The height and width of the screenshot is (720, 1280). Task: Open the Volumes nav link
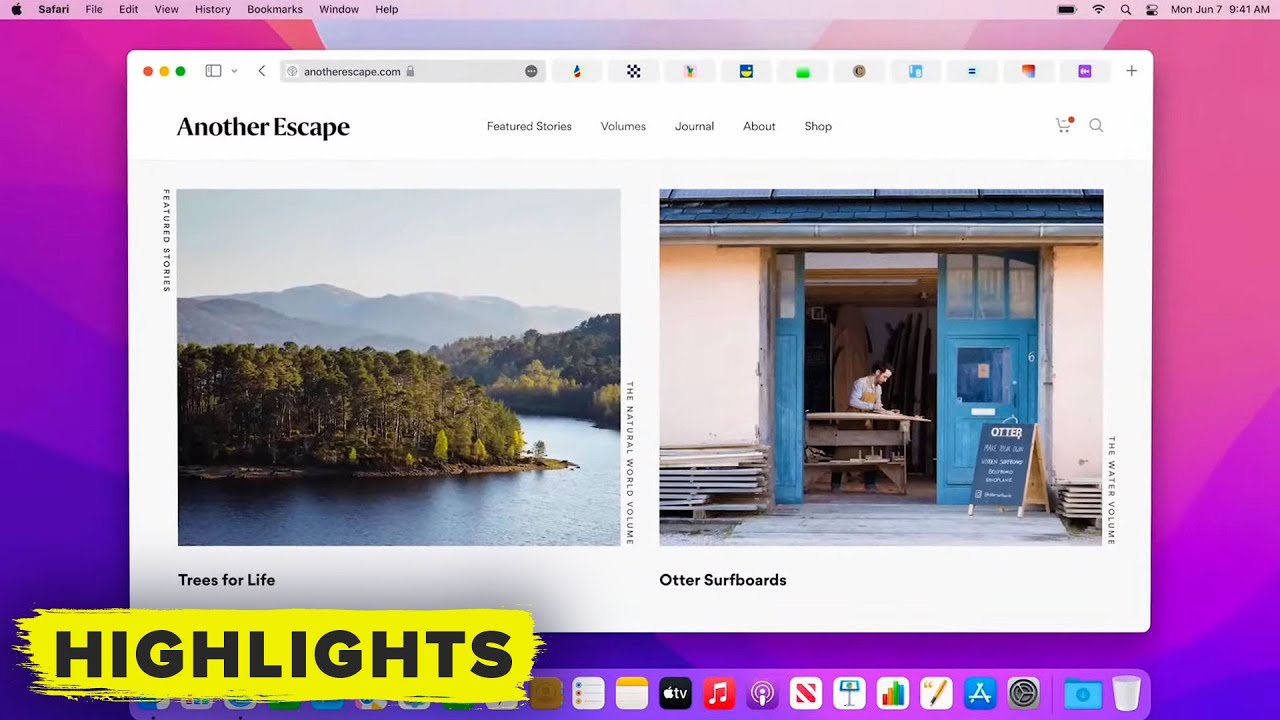(623, 126)
